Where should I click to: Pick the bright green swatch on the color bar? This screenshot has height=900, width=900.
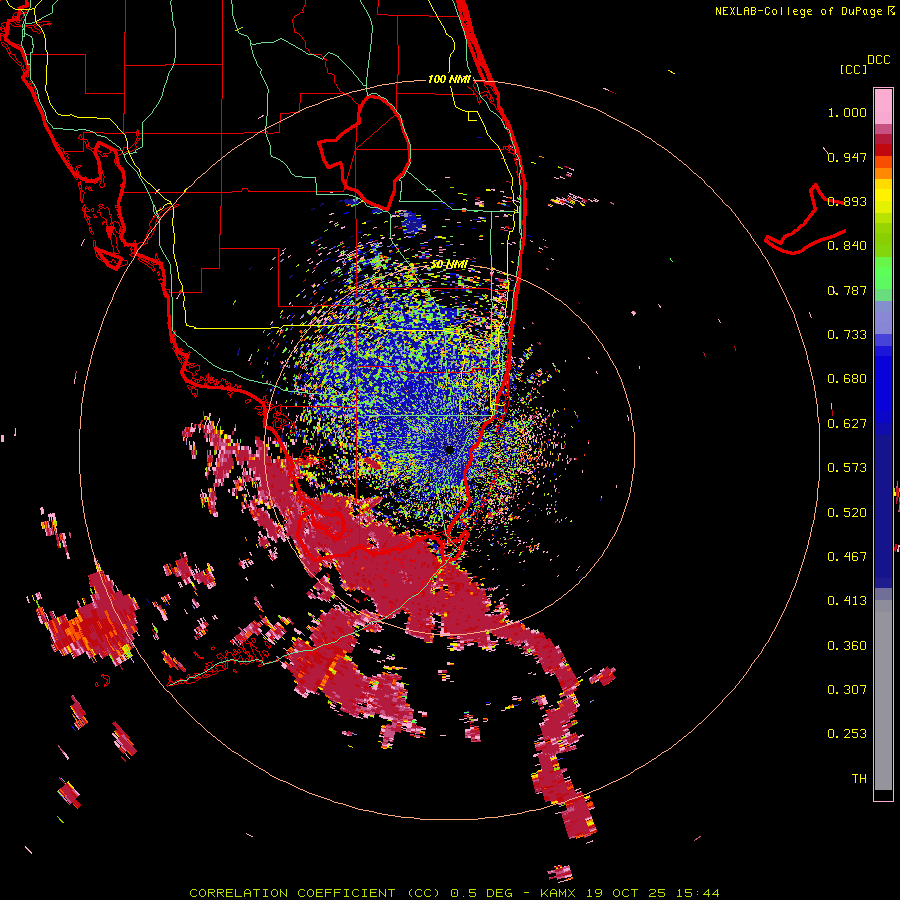click(883, 273)
